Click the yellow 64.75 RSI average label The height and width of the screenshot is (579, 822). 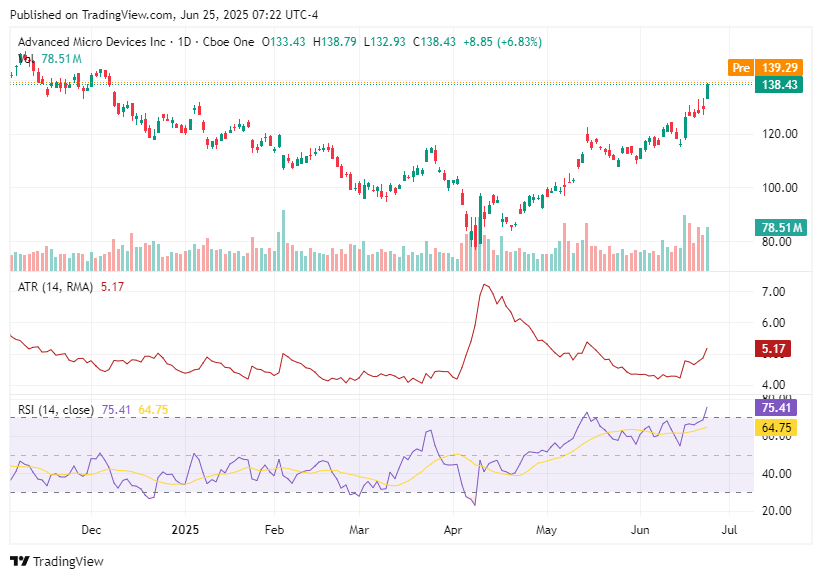(776, 427)
